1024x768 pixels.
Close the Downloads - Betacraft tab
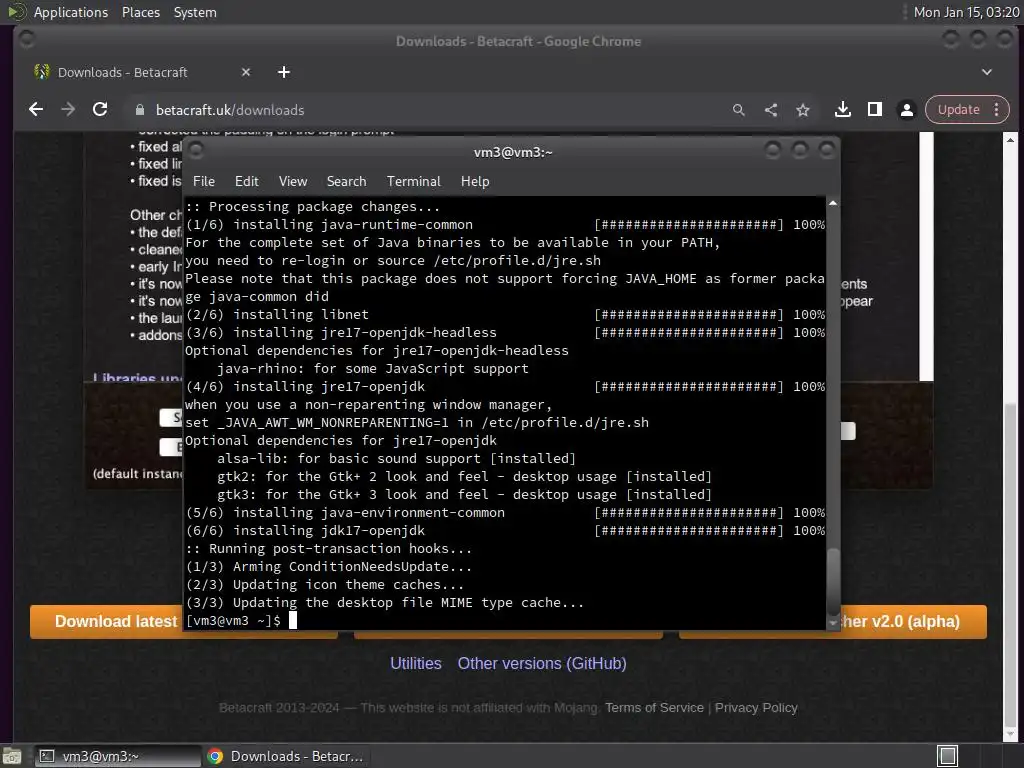coord(246,72)
